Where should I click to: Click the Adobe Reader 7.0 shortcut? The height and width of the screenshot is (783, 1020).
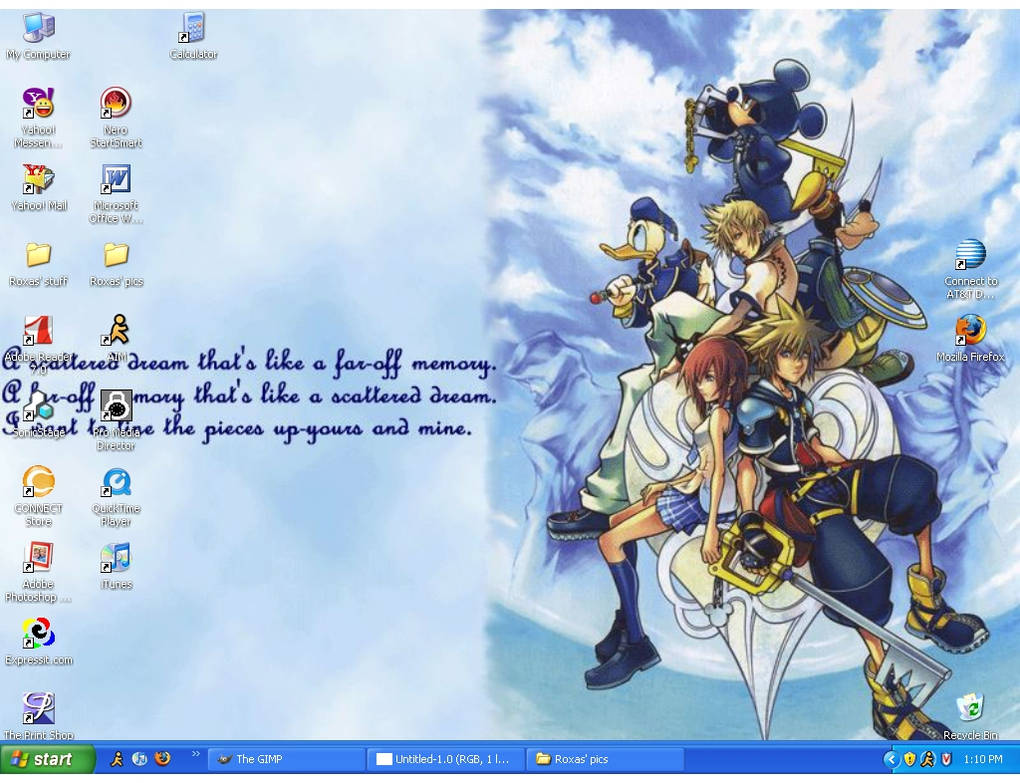[38, 345]
